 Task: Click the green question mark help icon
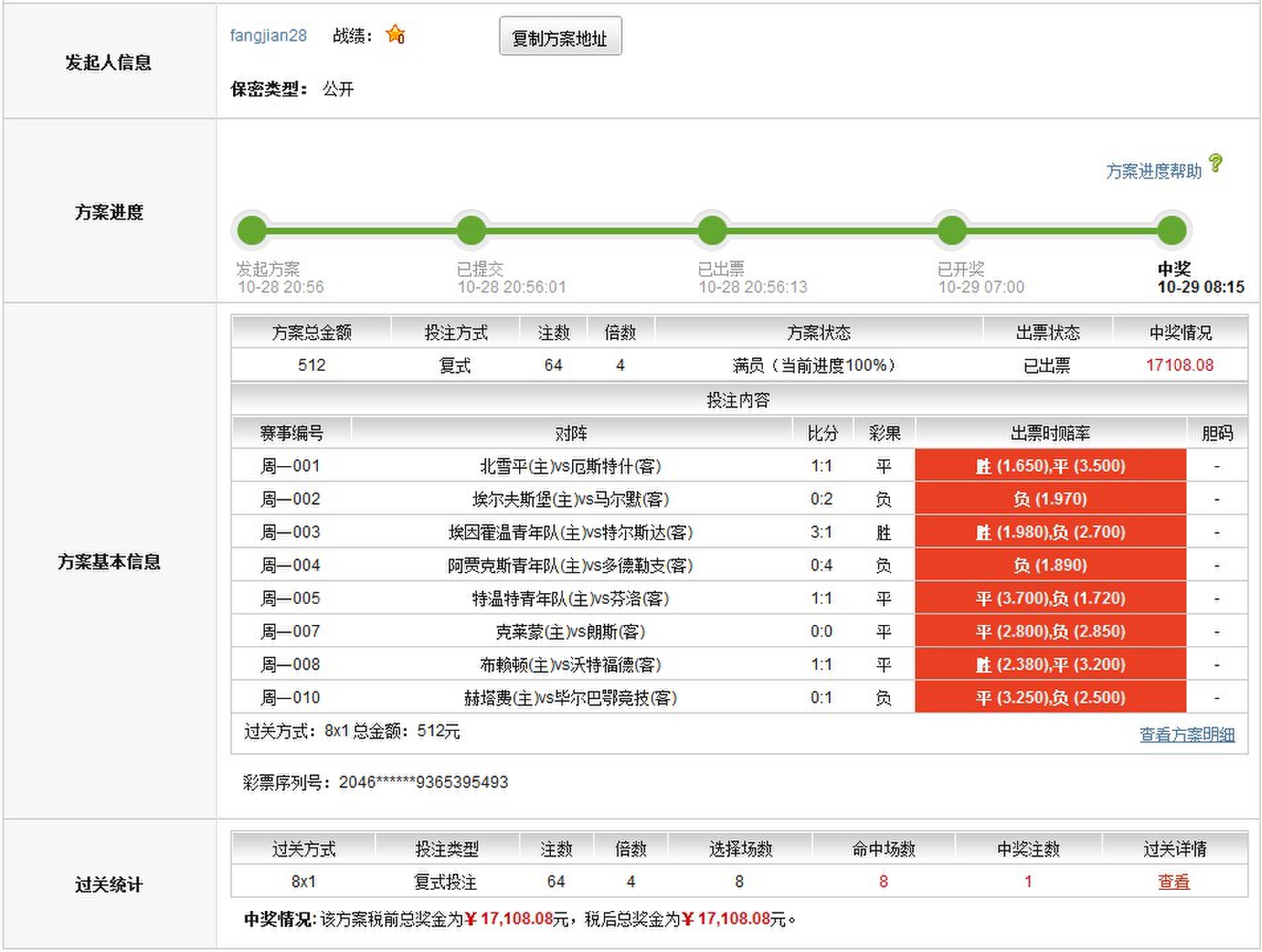tap(1215, 163)
